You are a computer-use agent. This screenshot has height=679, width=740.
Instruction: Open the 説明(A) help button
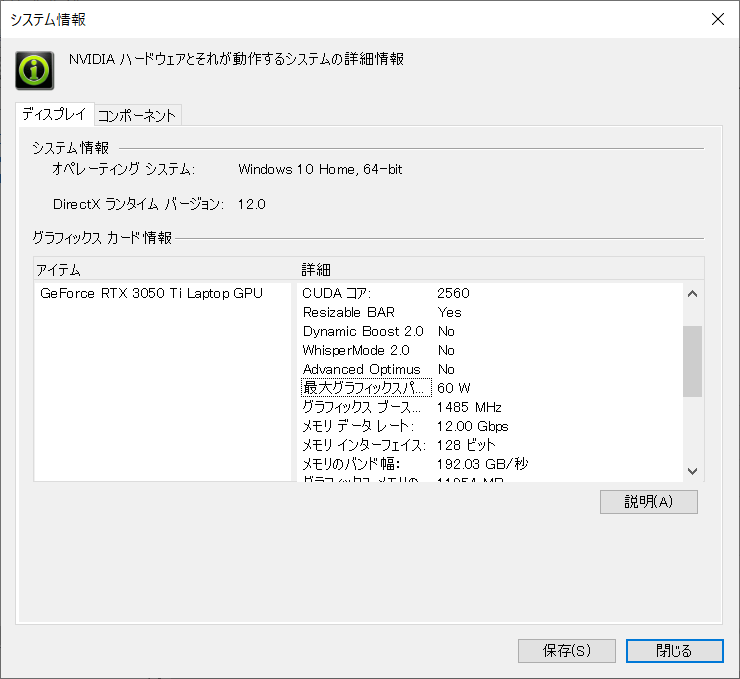648,502
